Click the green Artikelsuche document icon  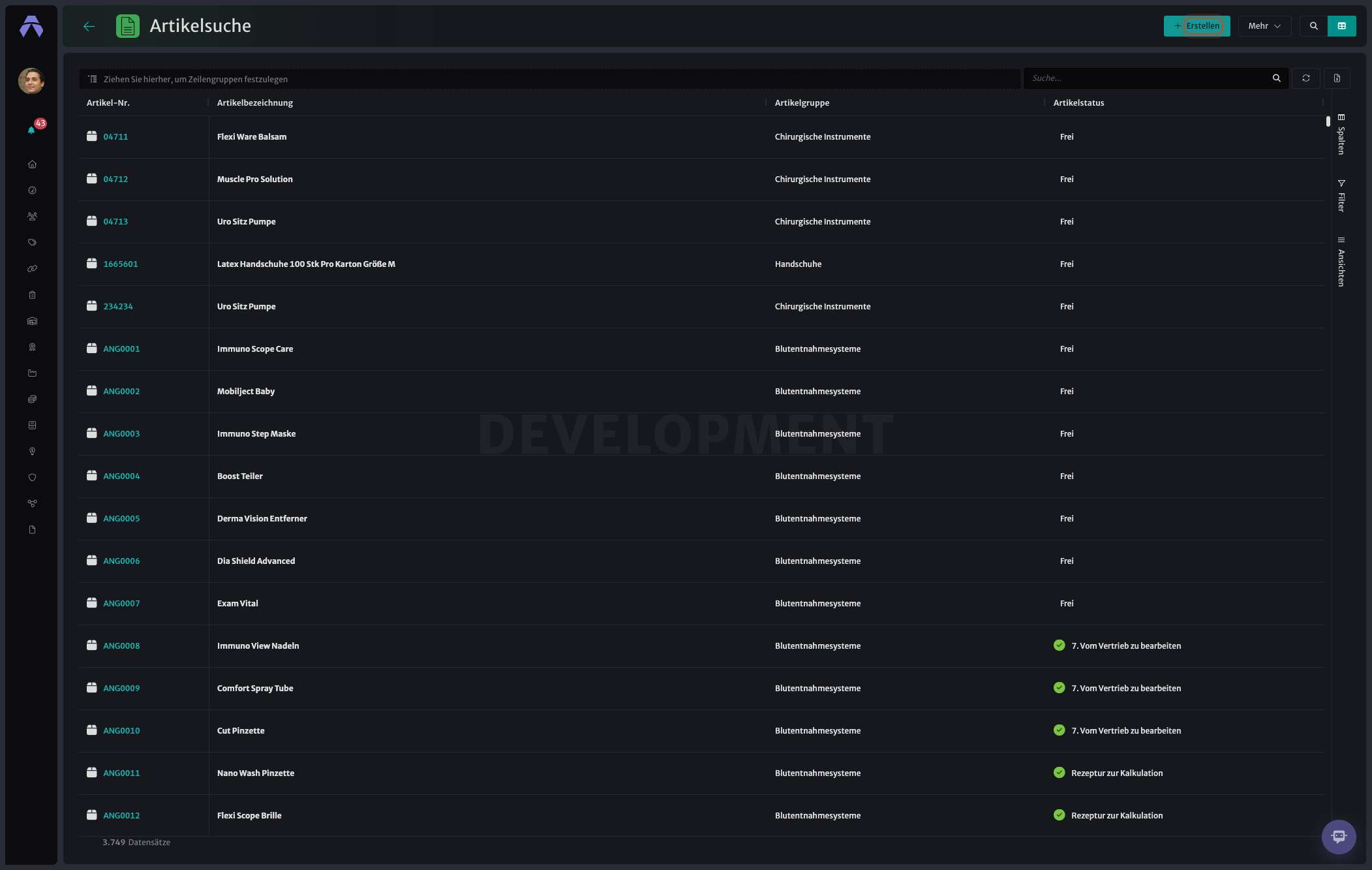128,26
